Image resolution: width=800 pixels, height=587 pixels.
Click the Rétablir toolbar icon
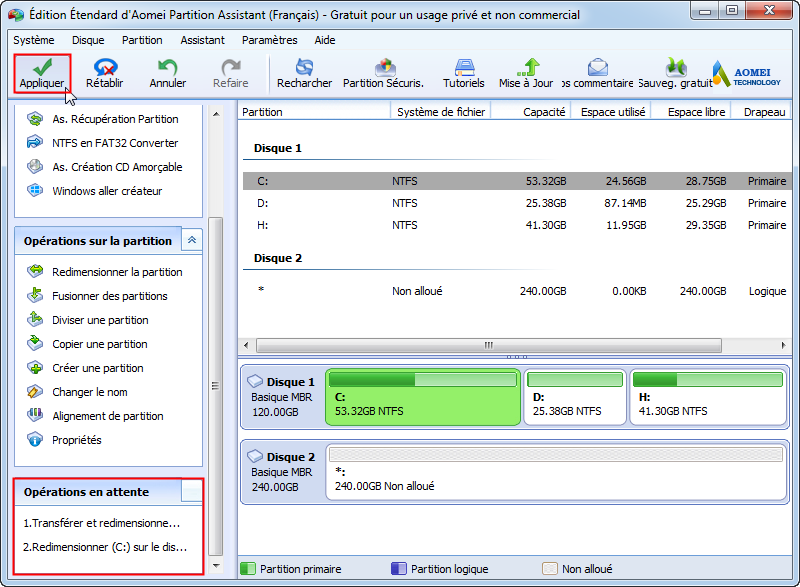tap(106, 67)
